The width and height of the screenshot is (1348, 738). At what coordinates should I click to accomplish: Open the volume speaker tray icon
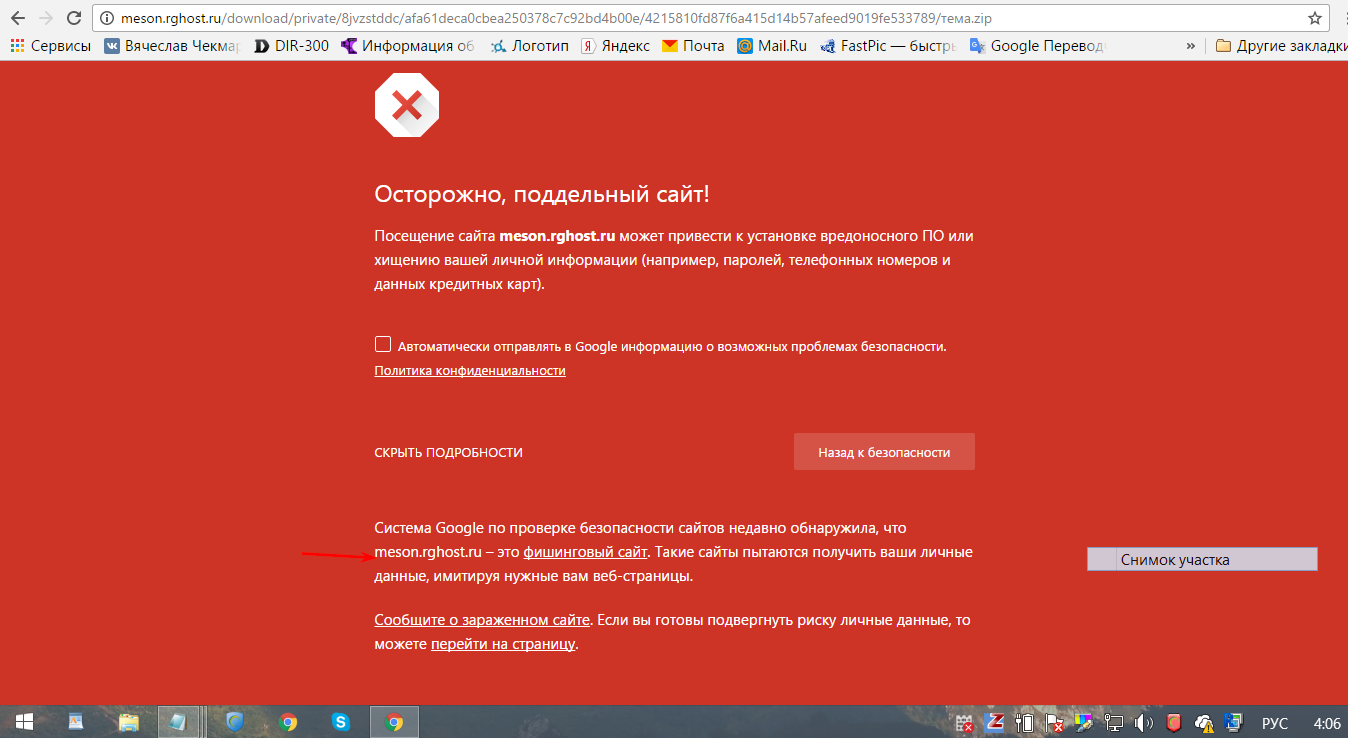tap(1145, 722)
